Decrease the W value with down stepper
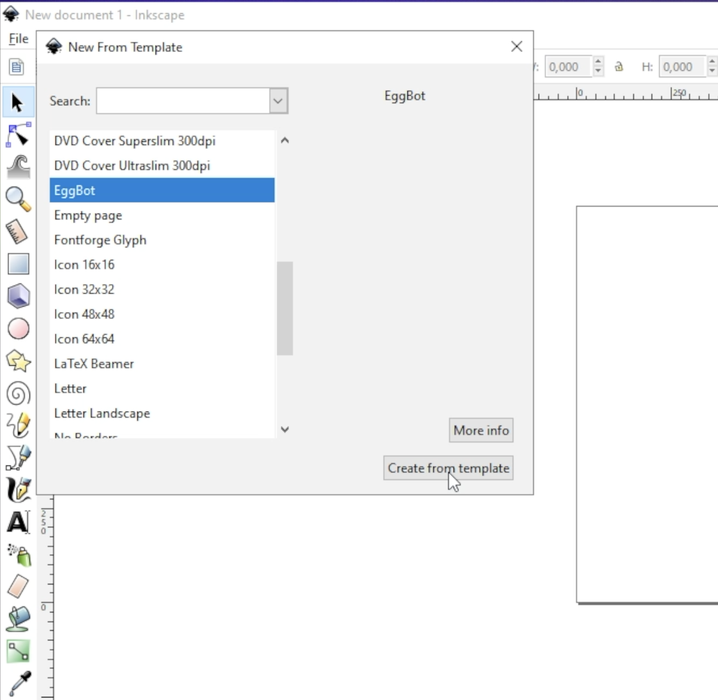This screenshot has width=718, height=700. 598,72
